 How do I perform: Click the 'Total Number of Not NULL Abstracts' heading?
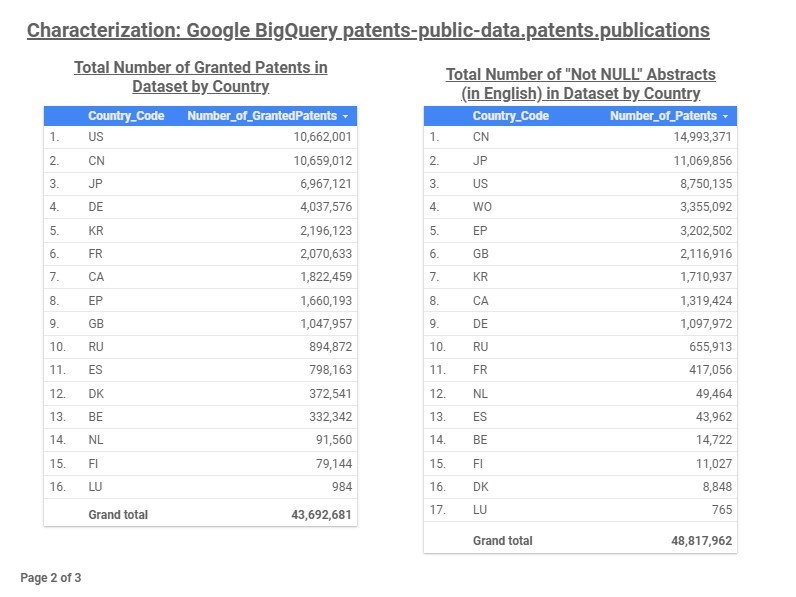pos(581,84)
